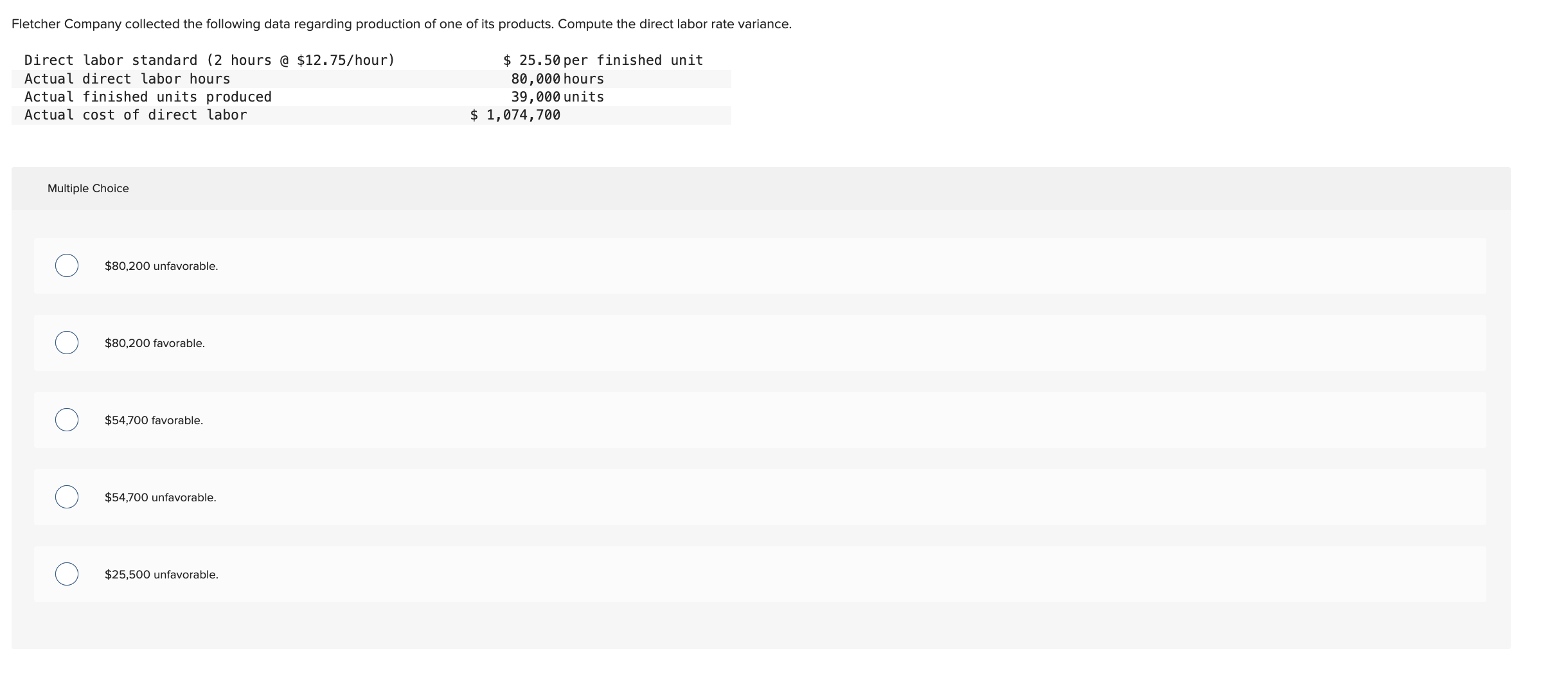The width and height of the screenshot is (1568, 698).
Task: Select the $80,200 unfavorable radio button
Action: [67, 265]
